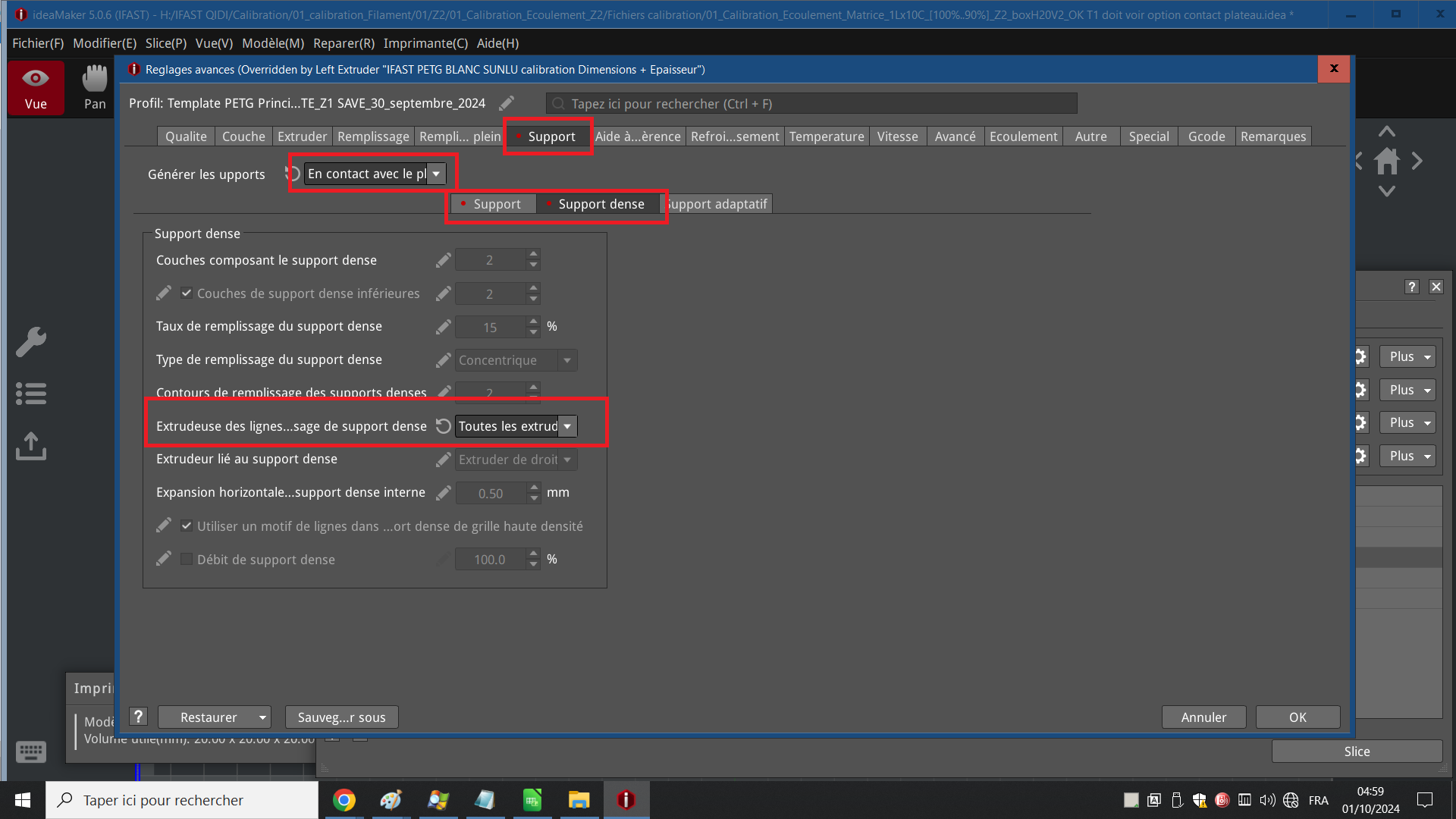
Task: Click the reset arrow for Extrudeuse des lignes
Action: pos(444,426)
